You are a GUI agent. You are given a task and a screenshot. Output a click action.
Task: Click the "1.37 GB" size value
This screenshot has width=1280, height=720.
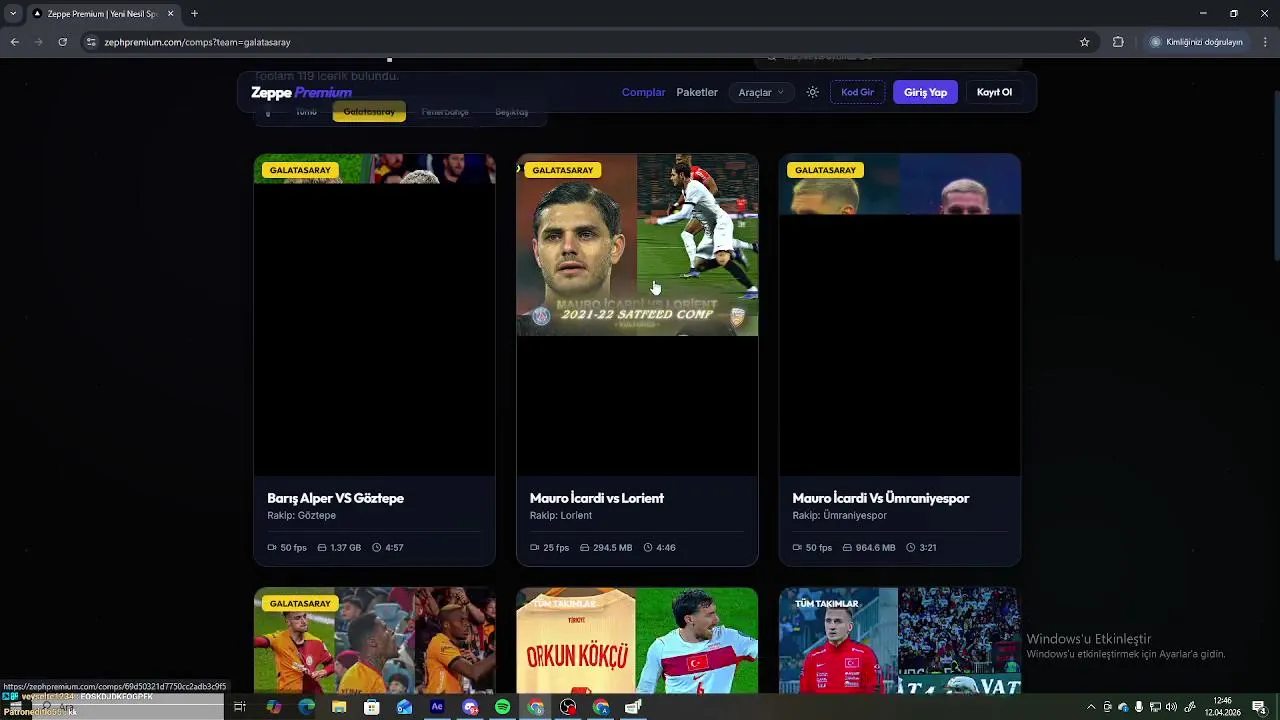click(345, 548)
